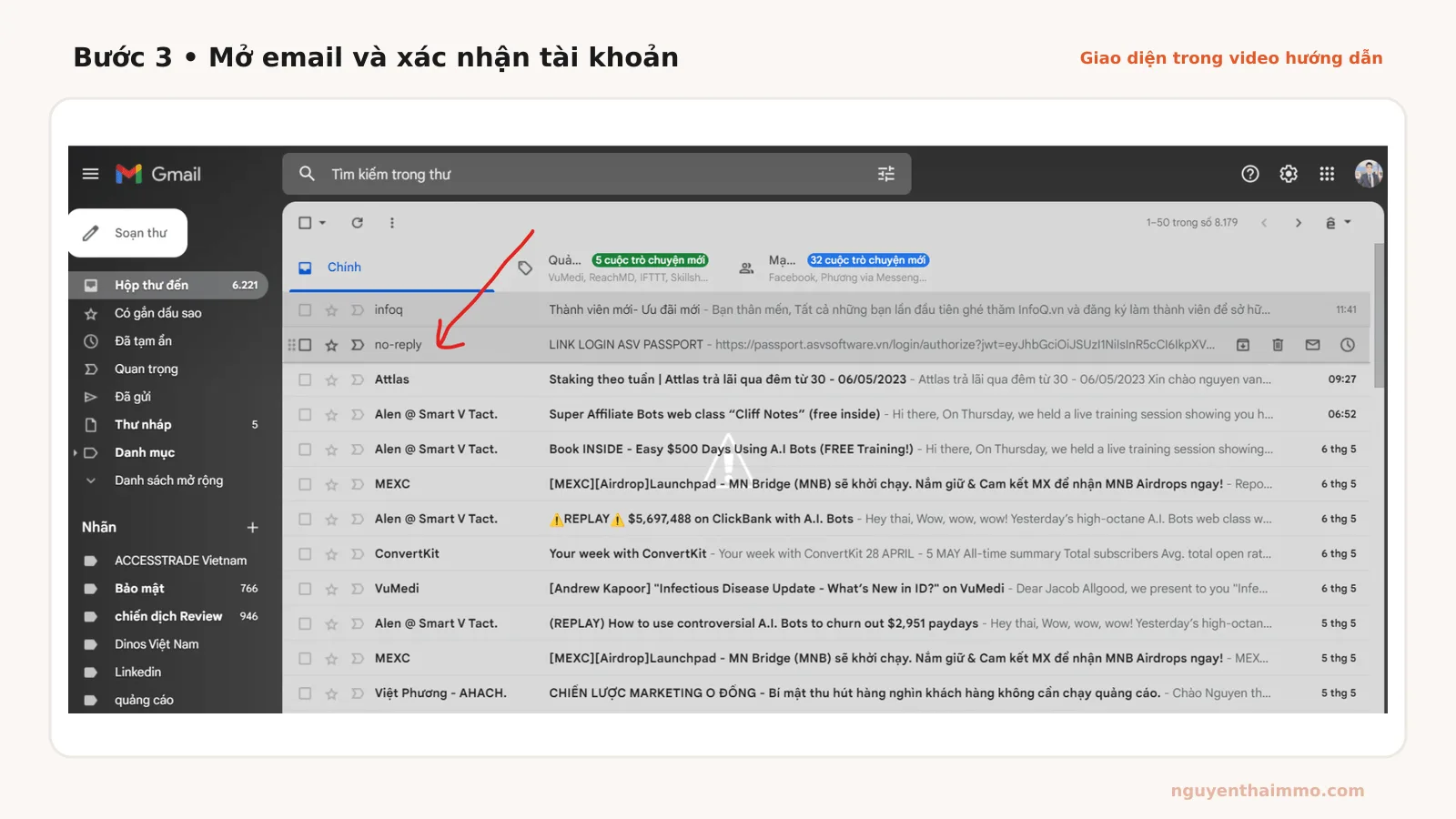Viewport: 1456px width, 819px height.
Task: Go to the older emails page arrow
Action: click(1299, 223)
